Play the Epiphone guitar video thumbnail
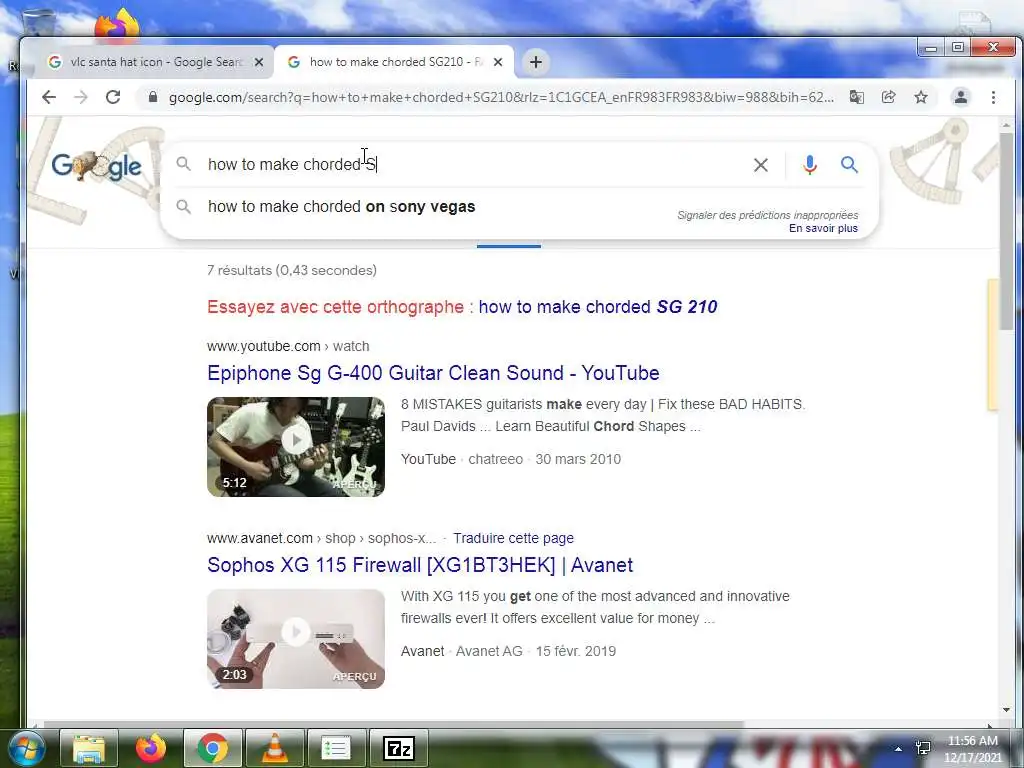 tap(296, 447)
